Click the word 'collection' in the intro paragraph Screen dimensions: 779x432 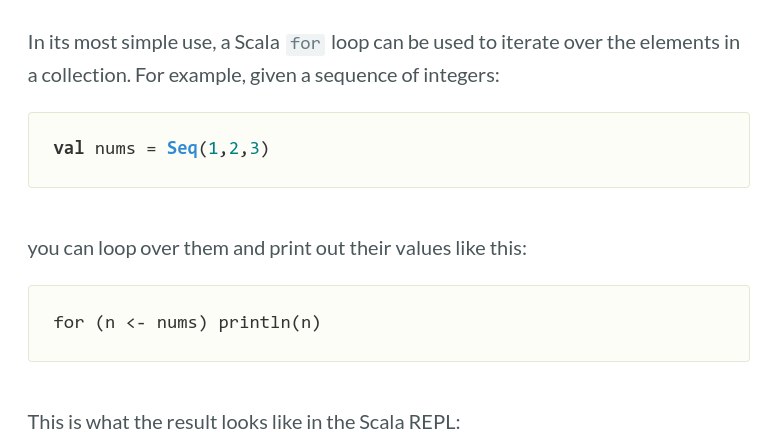pos(85,75)
